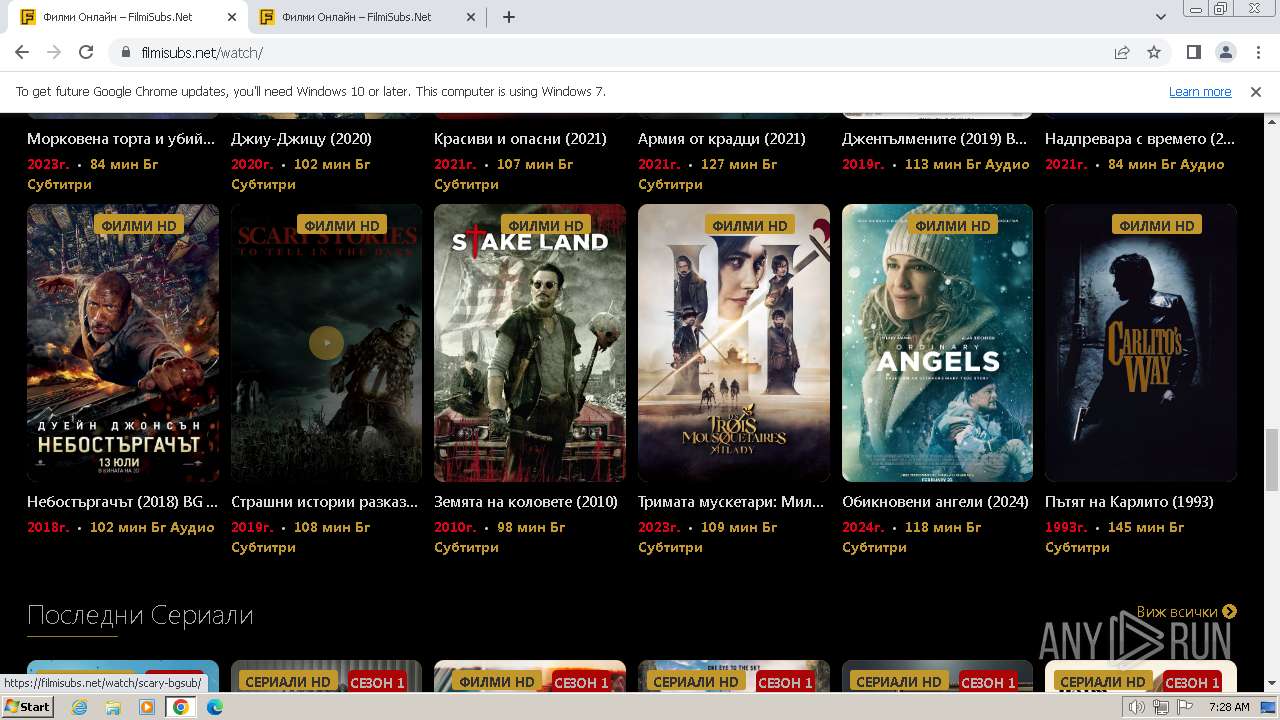1280x720 pixels.
Task: Open the network tray icon
Action: [1161, 707]
